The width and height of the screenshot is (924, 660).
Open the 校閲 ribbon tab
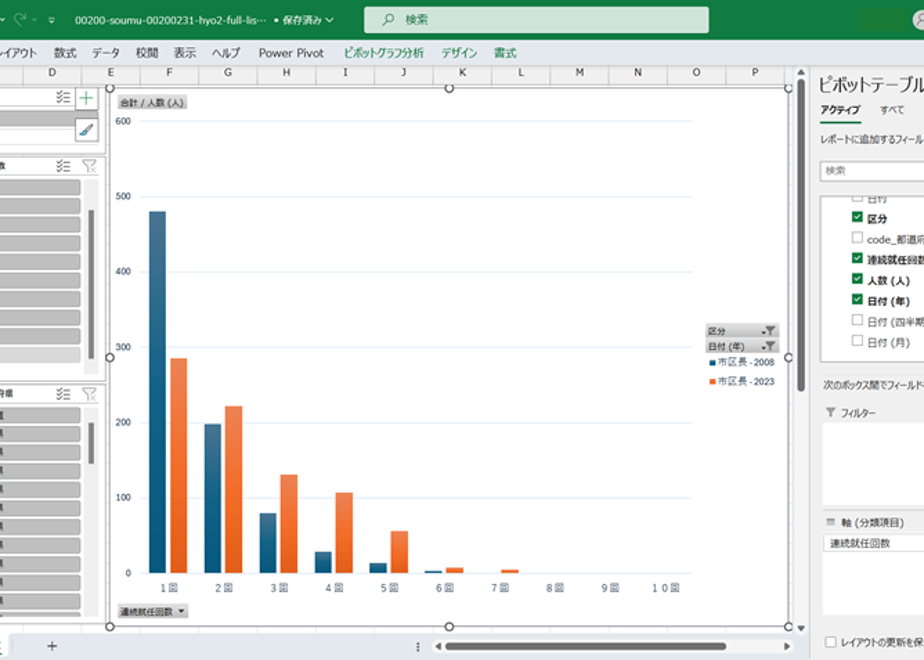(x=147, y=53)
